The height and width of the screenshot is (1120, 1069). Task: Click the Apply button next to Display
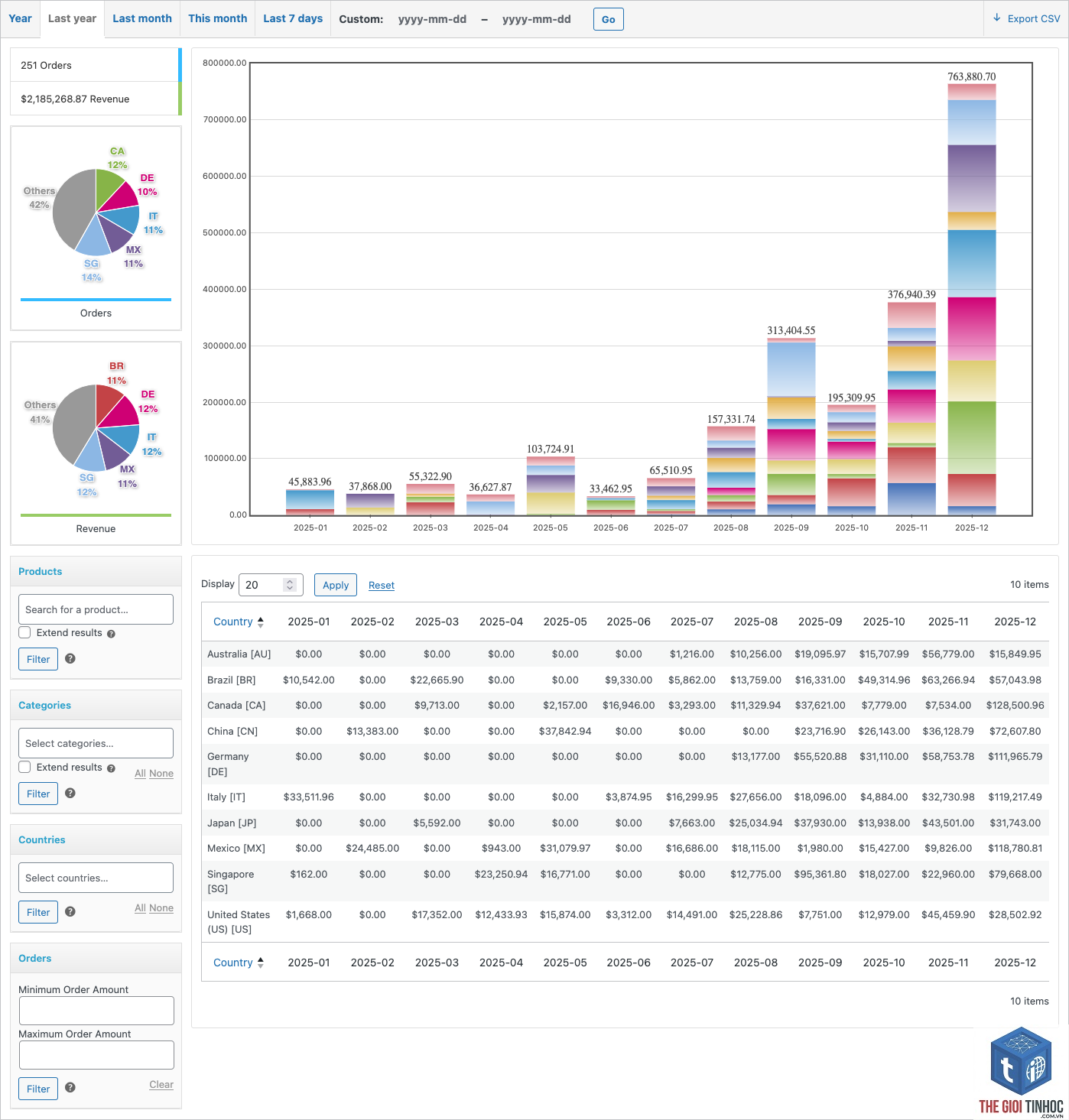click(x=336, y=585)
